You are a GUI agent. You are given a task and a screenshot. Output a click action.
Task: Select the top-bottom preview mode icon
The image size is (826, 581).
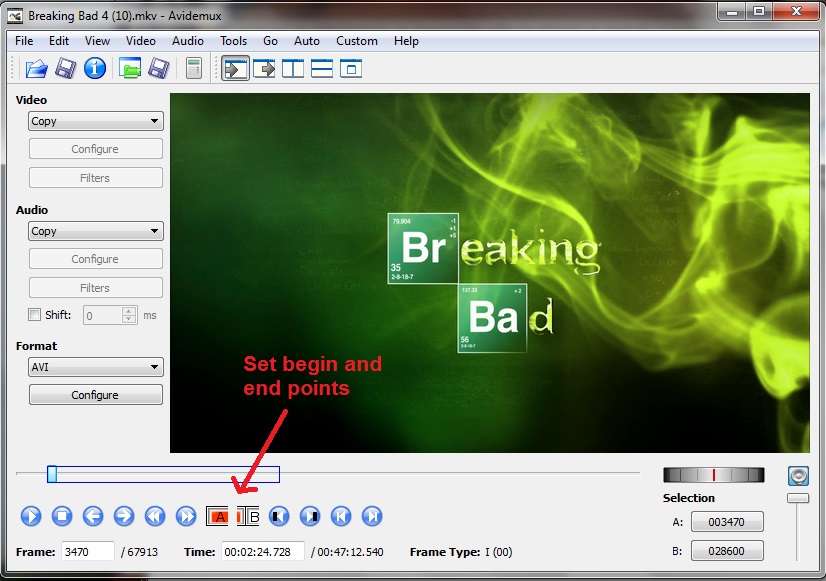tap(322, 69)
